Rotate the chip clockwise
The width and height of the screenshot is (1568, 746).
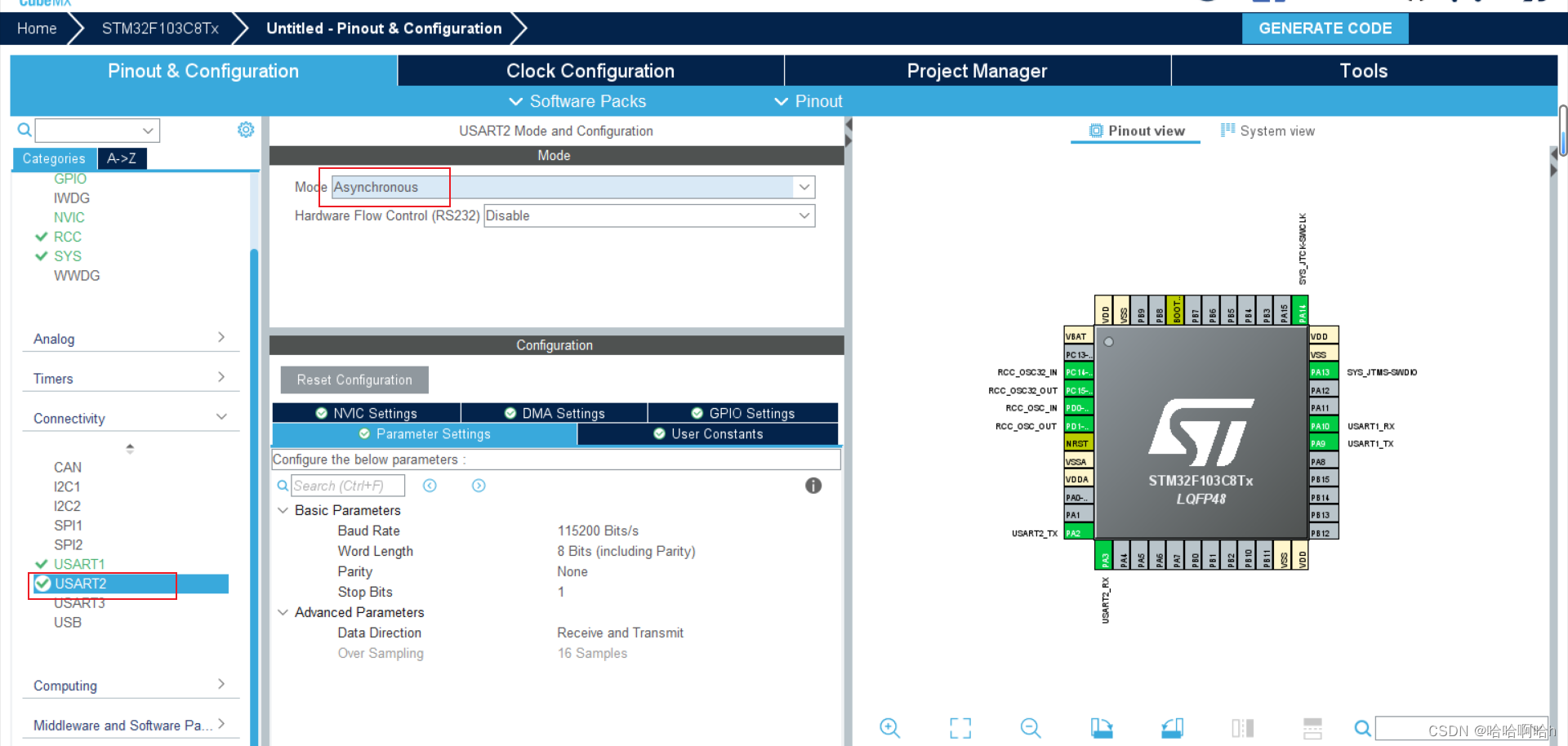coord(1101,727)
